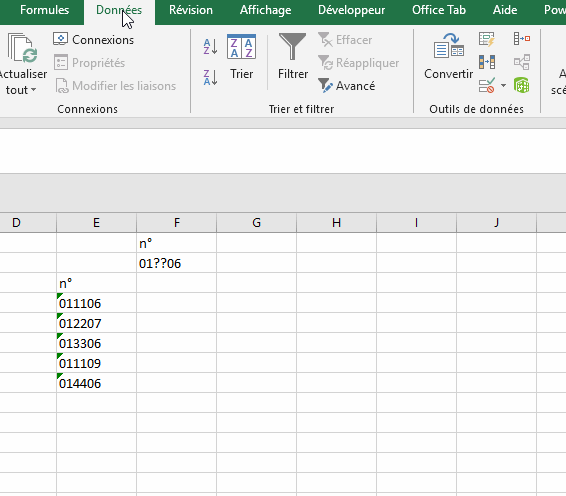Screen dimensions: 566x496
Task: Open the Avancé advanced filter
Action: pos(347,86)
